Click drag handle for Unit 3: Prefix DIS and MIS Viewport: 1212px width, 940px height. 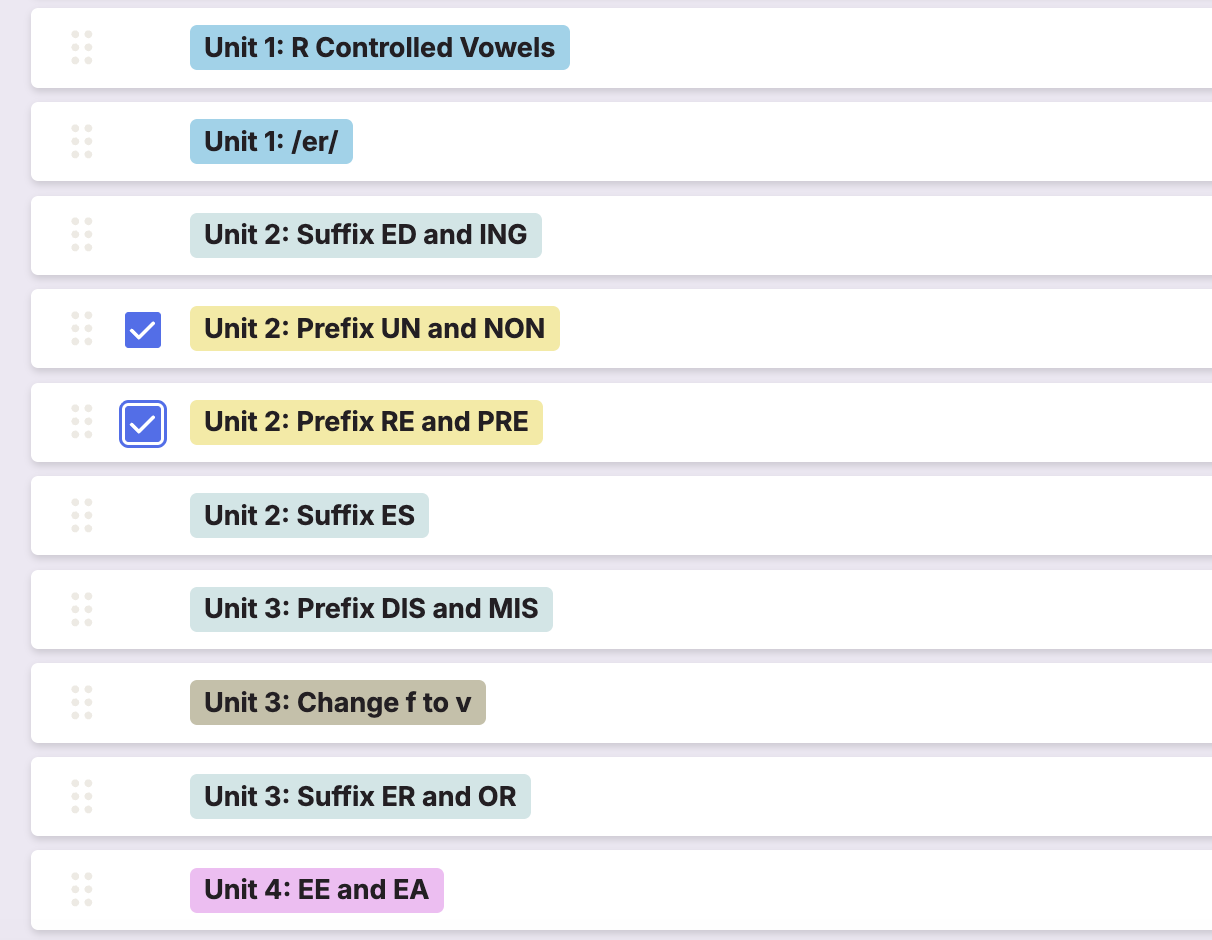pos(82,609)
